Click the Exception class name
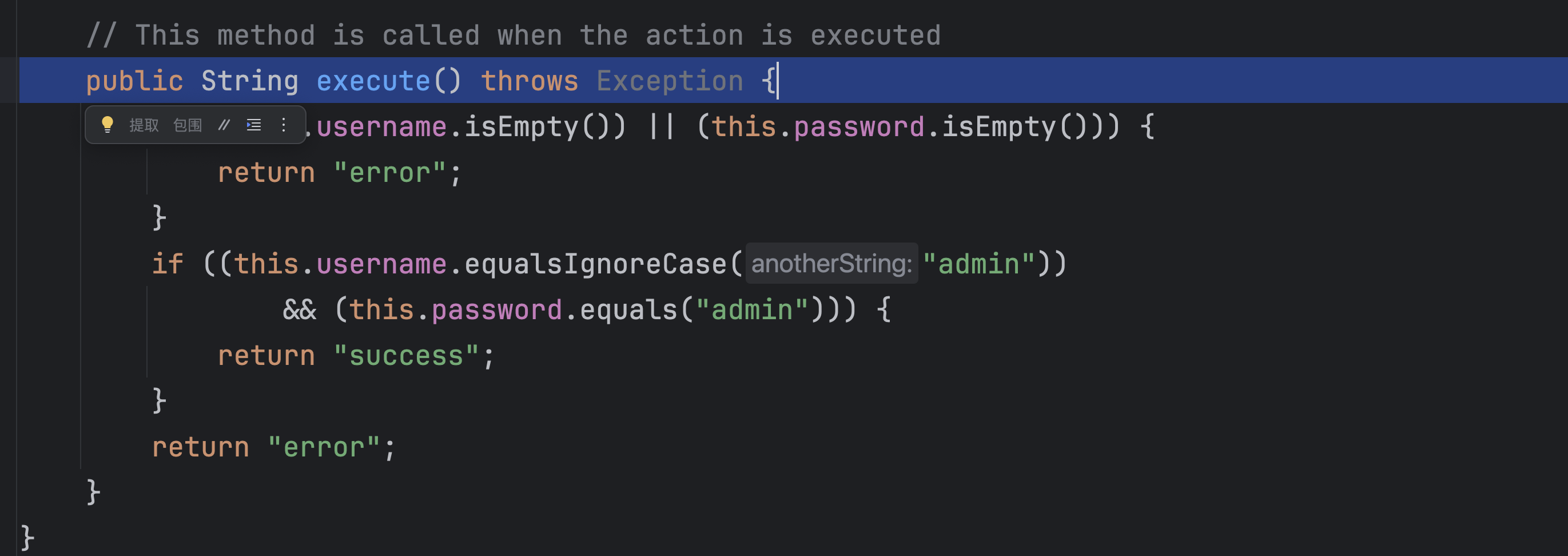This screenshot has height=556, width=1568. tap(670, 81)
